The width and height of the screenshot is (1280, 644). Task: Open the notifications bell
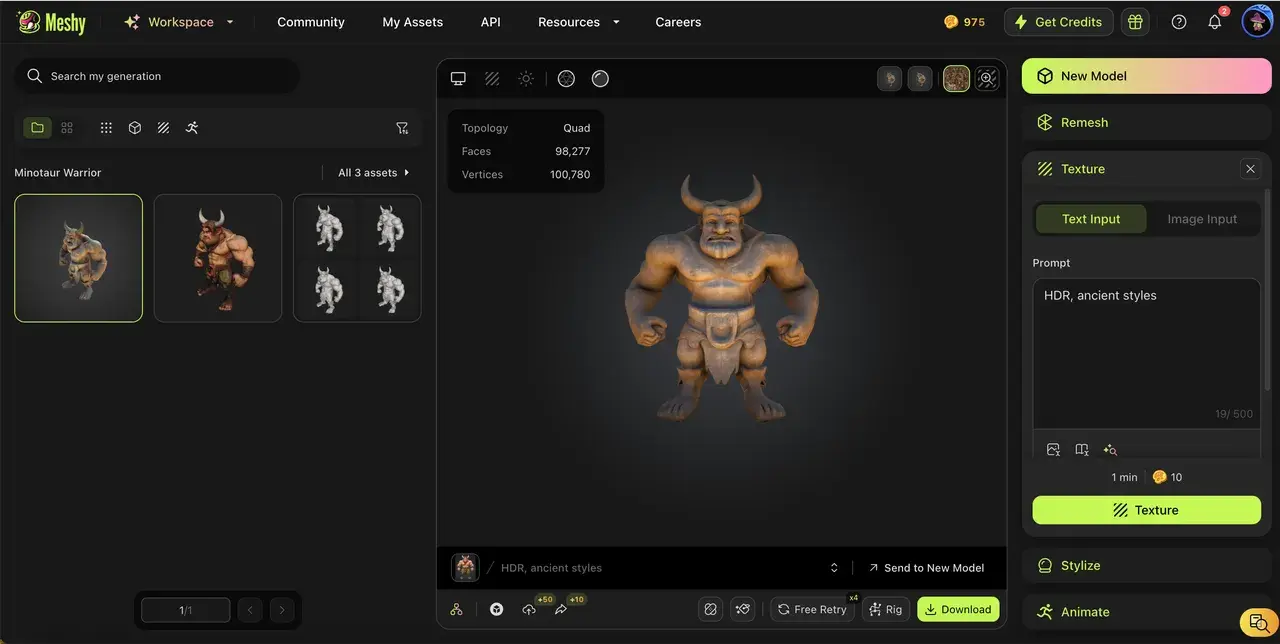point(1214,22)
